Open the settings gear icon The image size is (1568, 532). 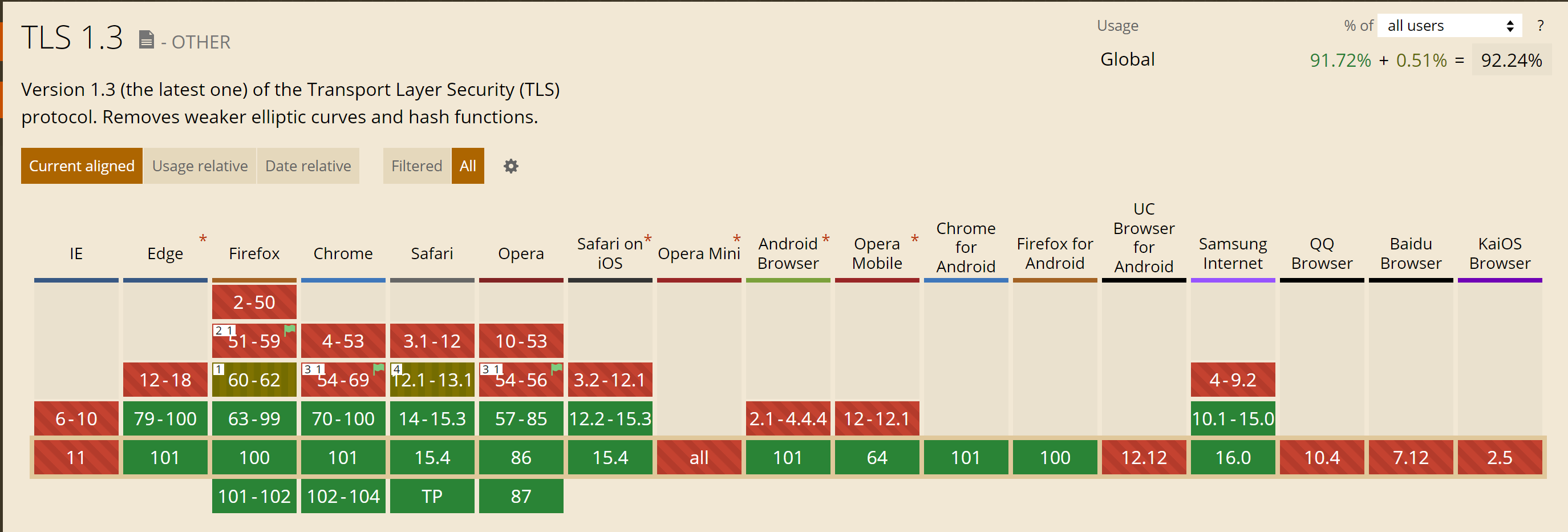click(510, 166)
